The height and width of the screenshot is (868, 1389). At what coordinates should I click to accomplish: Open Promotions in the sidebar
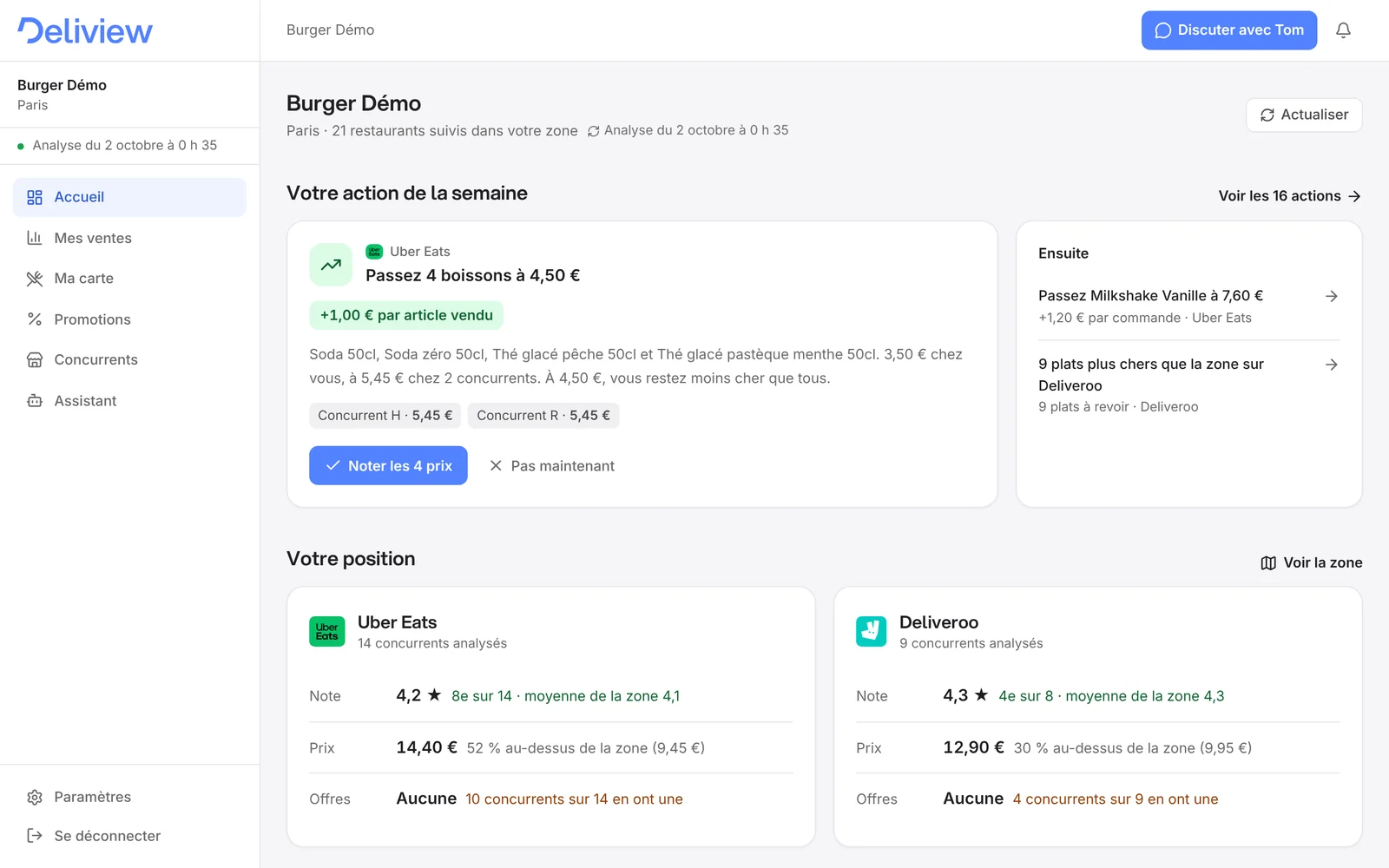129,319
